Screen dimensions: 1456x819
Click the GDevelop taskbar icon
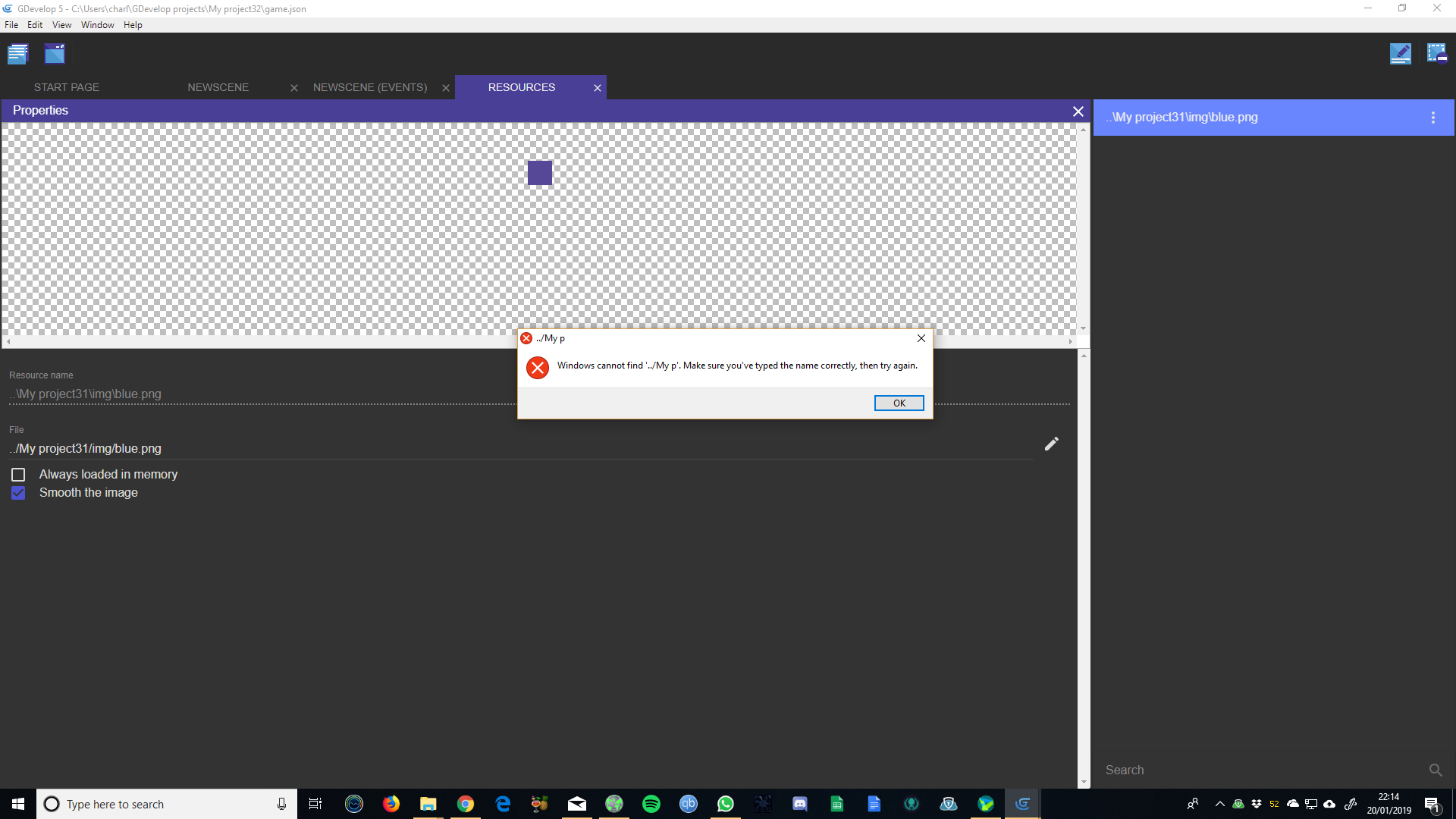1023,804
